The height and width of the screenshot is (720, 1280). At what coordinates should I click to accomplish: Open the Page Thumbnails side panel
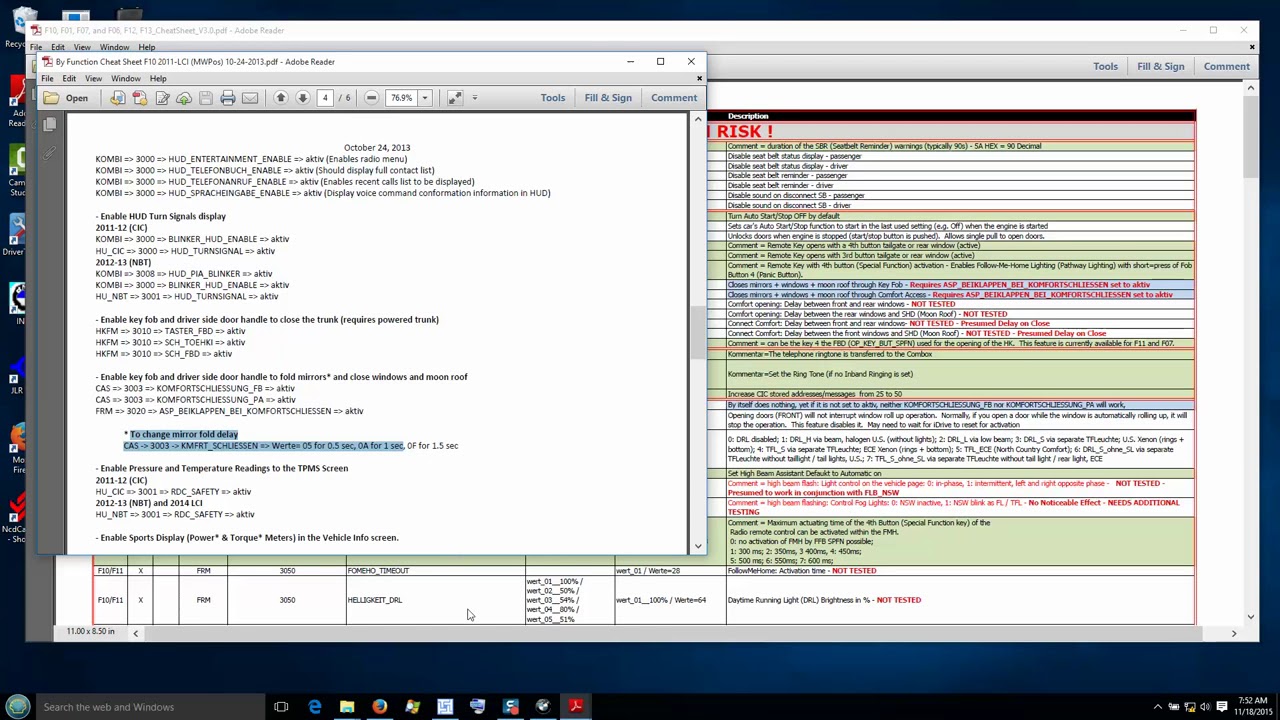(50, 125)
